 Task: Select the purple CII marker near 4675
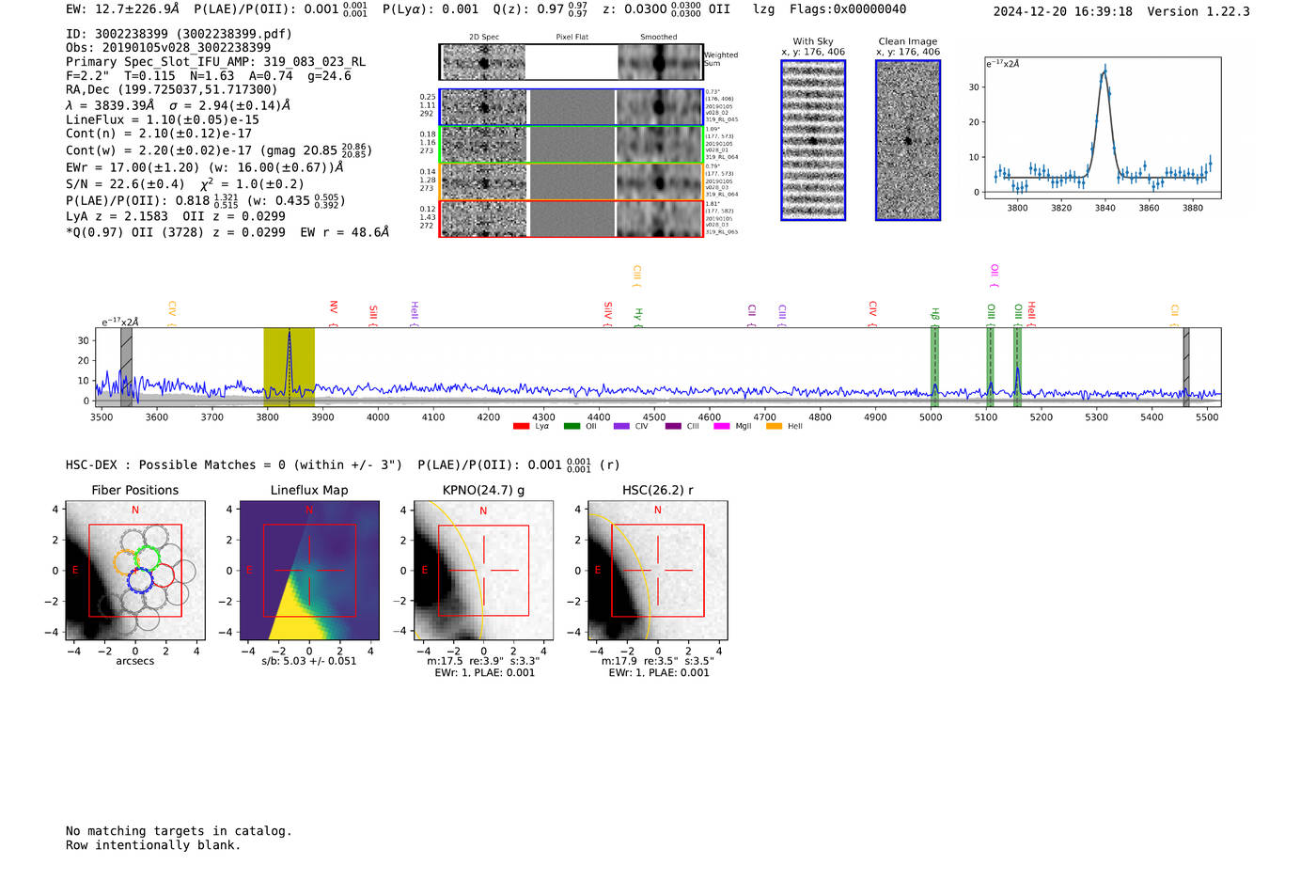pyautogui.click(x=752, y=315)
